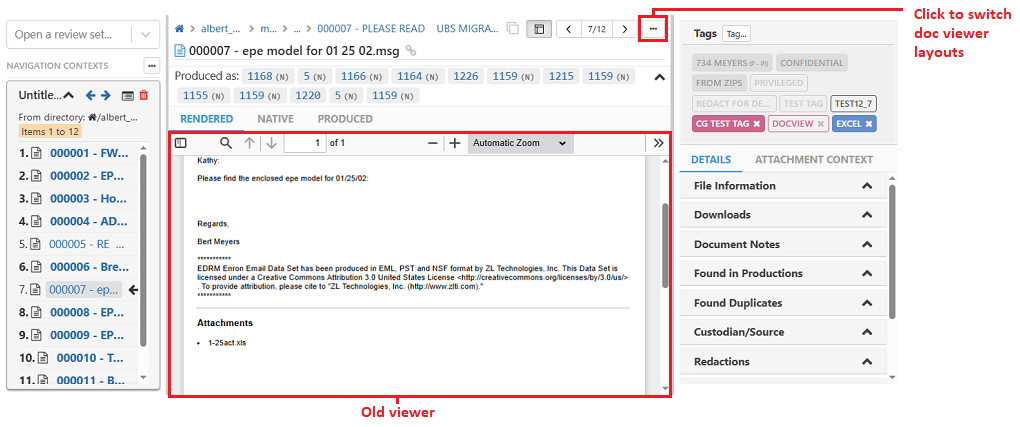Image resolution: width=1020 pixels, height=427 pixels.
Task: Remove the EXCEL tag
Action: tap(868, 124)
